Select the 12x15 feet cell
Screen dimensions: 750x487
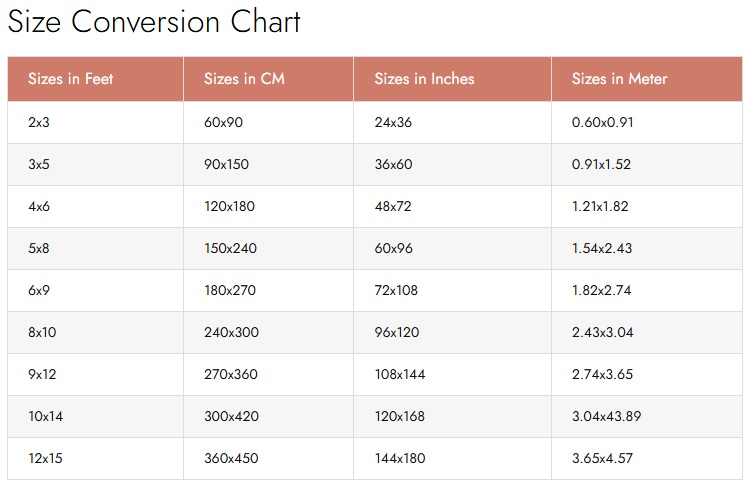coord(95,458)
